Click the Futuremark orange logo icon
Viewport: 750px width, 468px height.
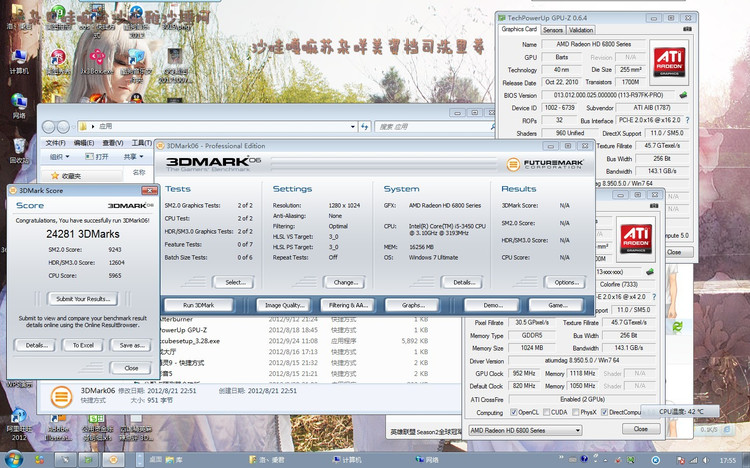(513, 165)
